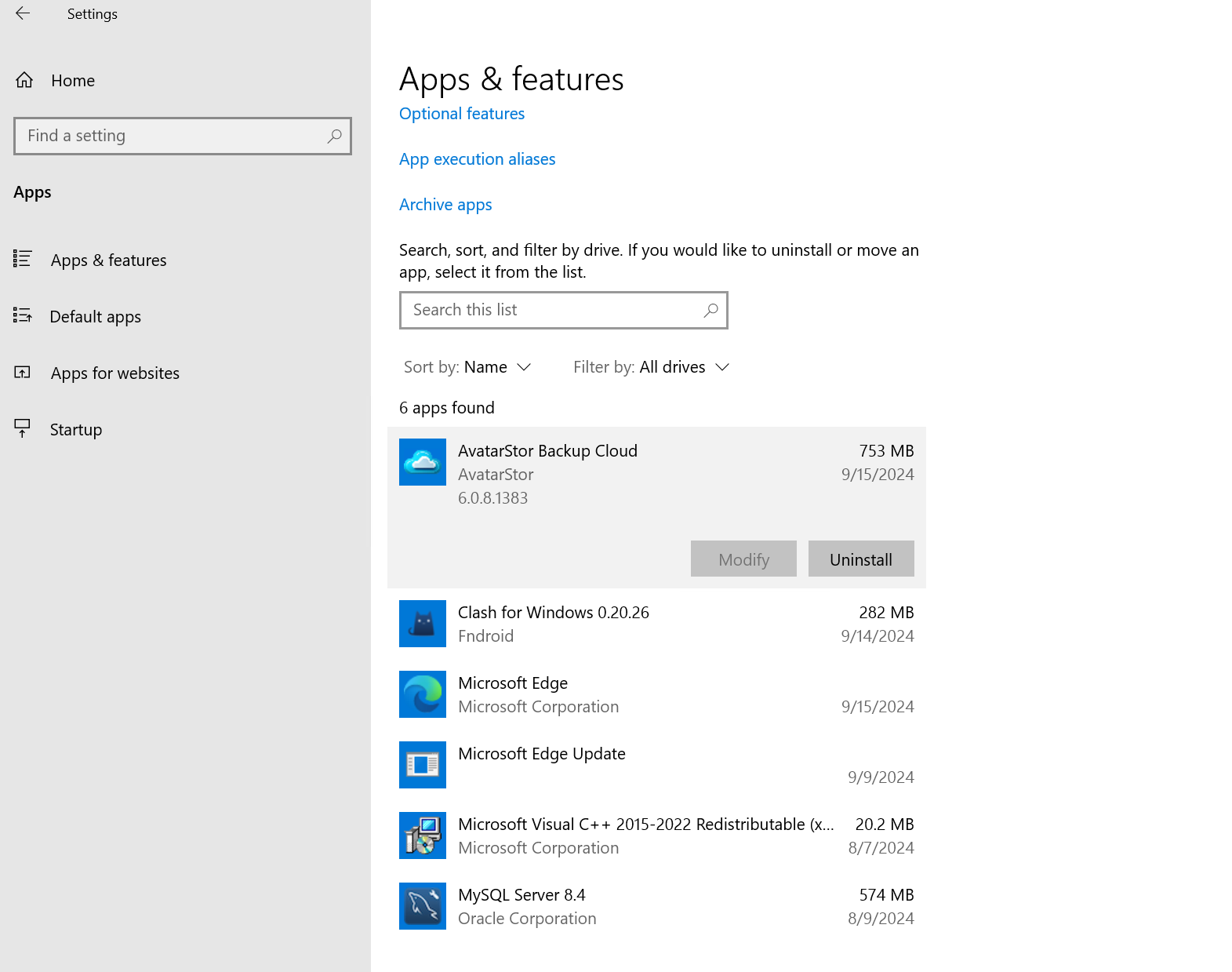Image resolution: width=1232 pixels, height=972 pixels.
Task: Click the AvatarStor Backup Cloud app icon
Action: [x=423, y=462]
